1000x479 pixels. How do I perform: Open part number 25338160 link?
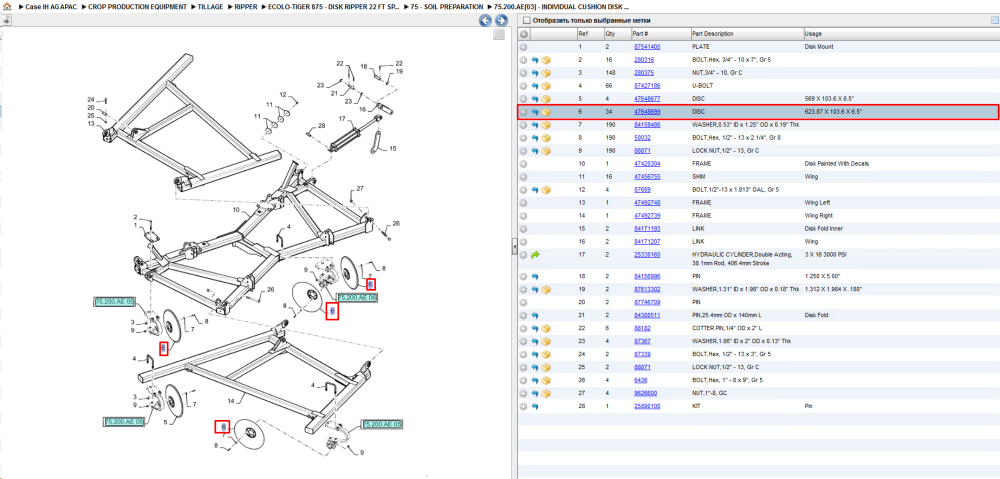[x=646, y=254]
